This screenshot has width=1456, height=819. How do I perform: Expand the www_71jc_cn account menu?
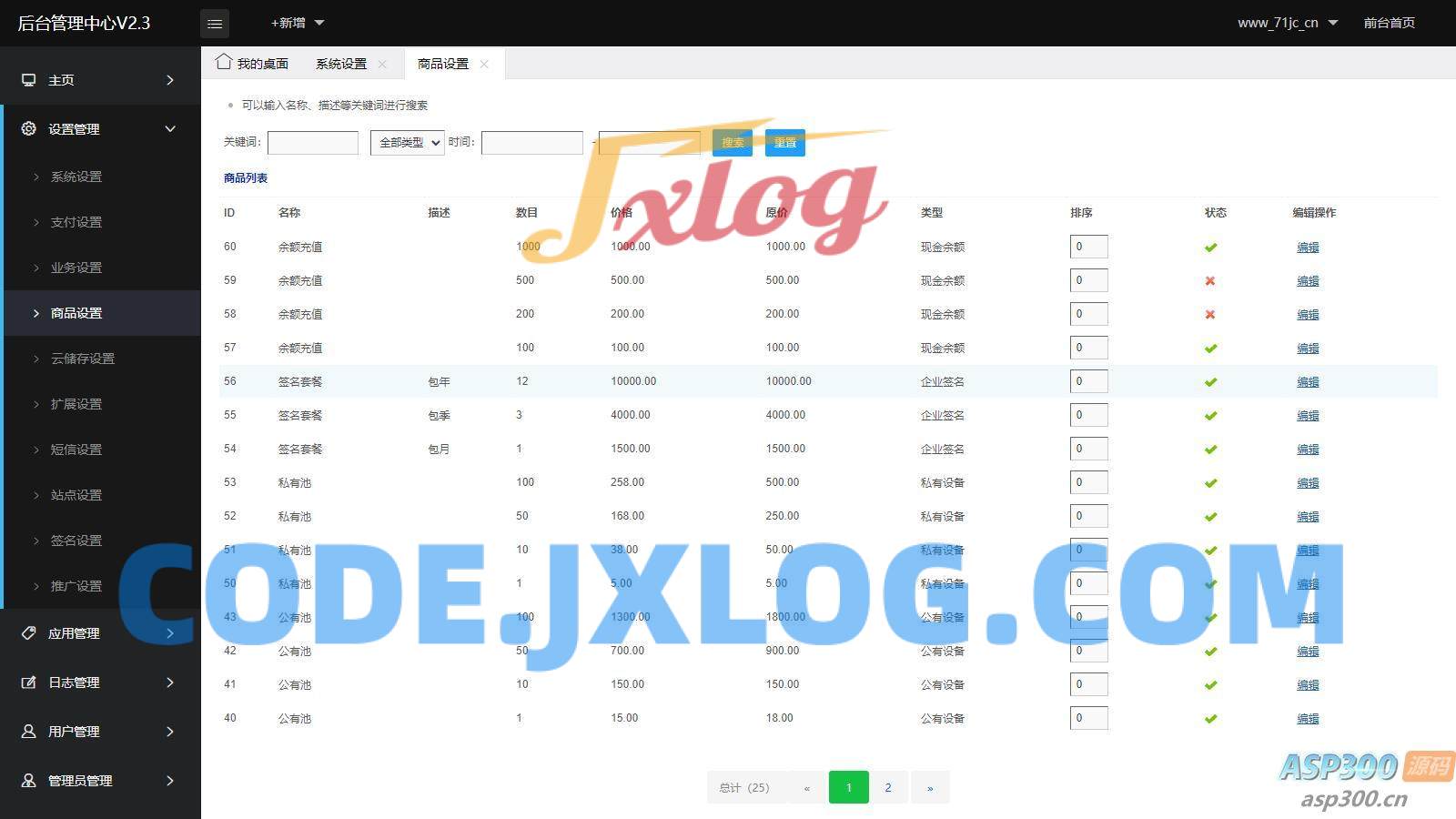1287,23
